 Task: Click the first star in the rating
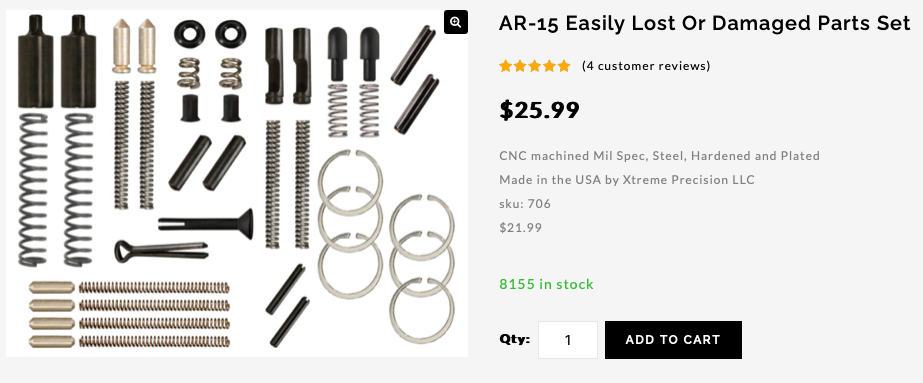[506, 66]
